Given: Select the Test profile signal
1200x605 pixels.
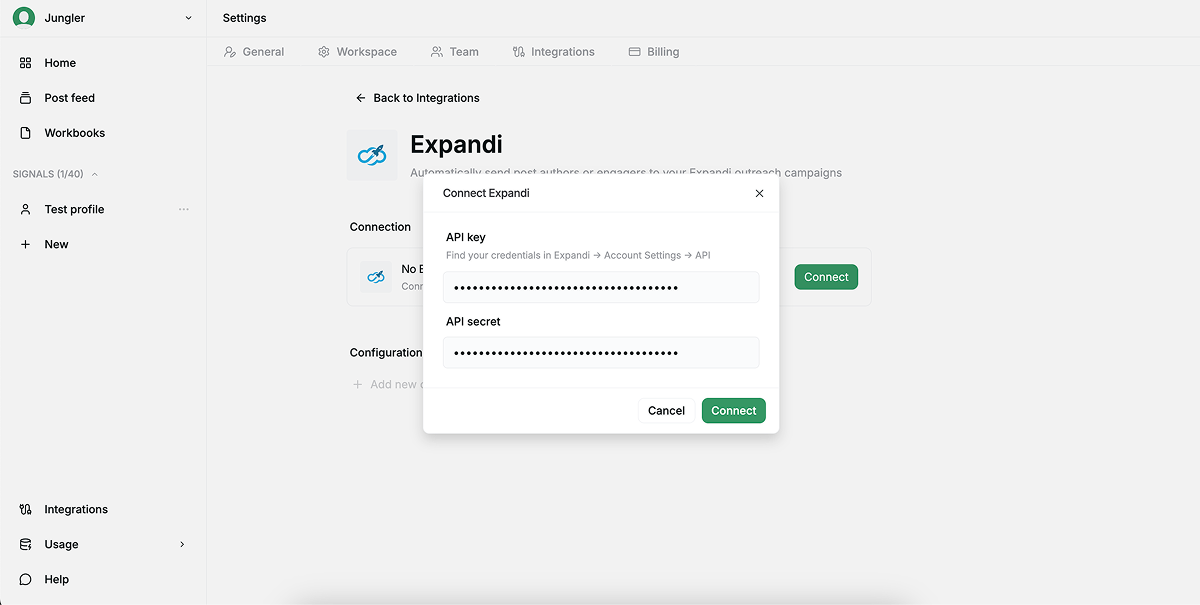Looking at the screenshot, I should click(x=74, y=209).
